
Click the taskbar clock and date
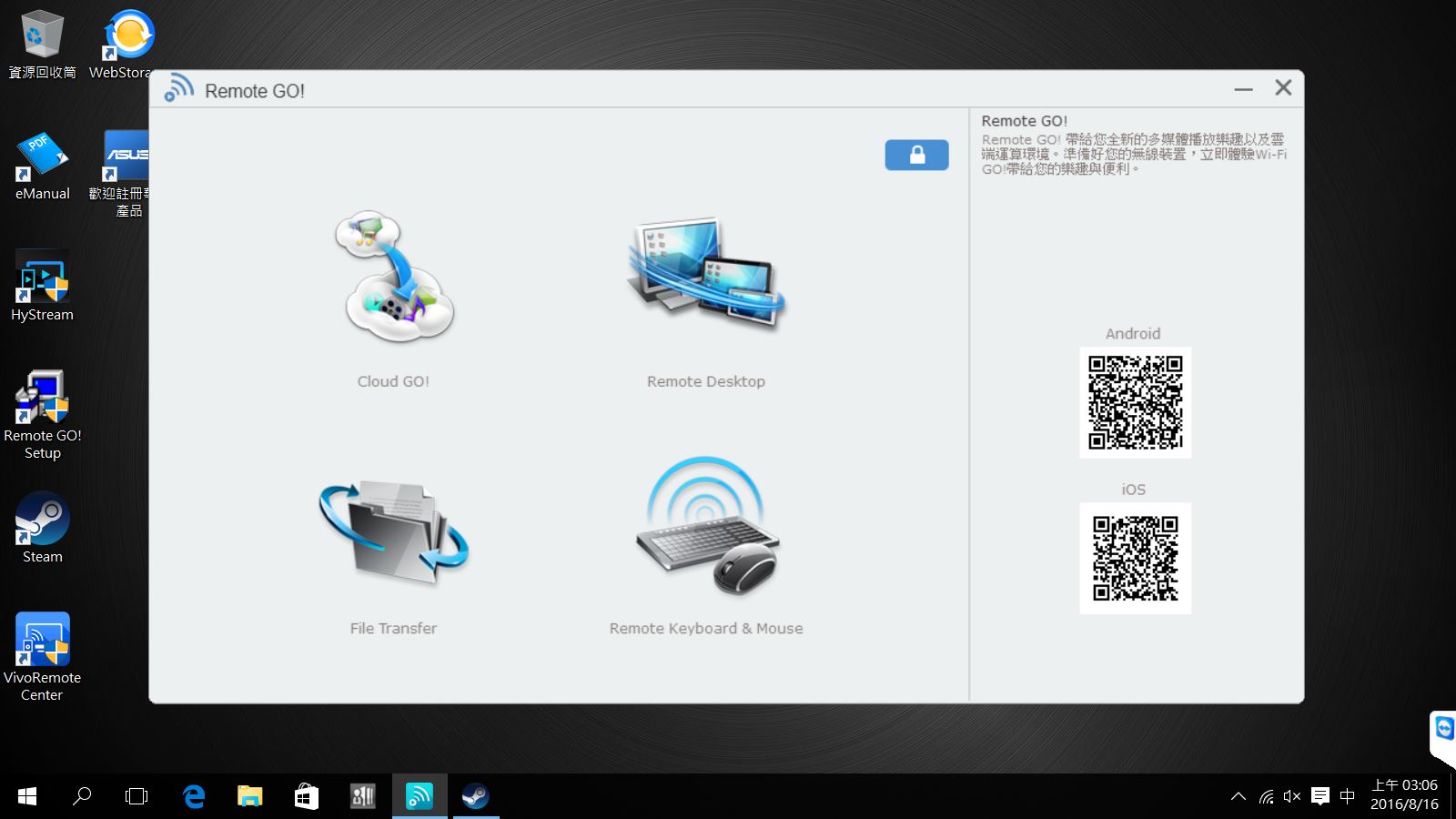tap(1404, 794)
